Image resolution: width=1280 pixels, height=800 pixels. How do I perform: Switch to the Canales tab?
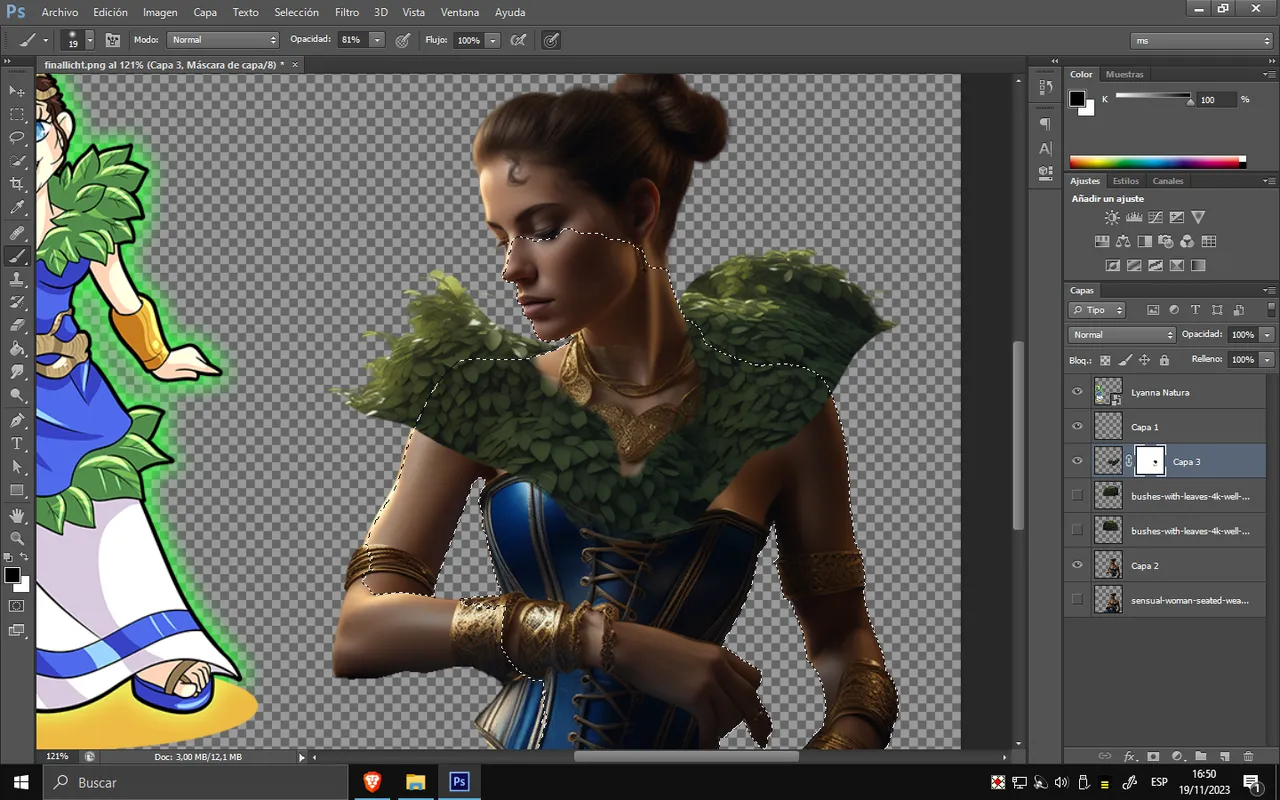coord(1167,181)
